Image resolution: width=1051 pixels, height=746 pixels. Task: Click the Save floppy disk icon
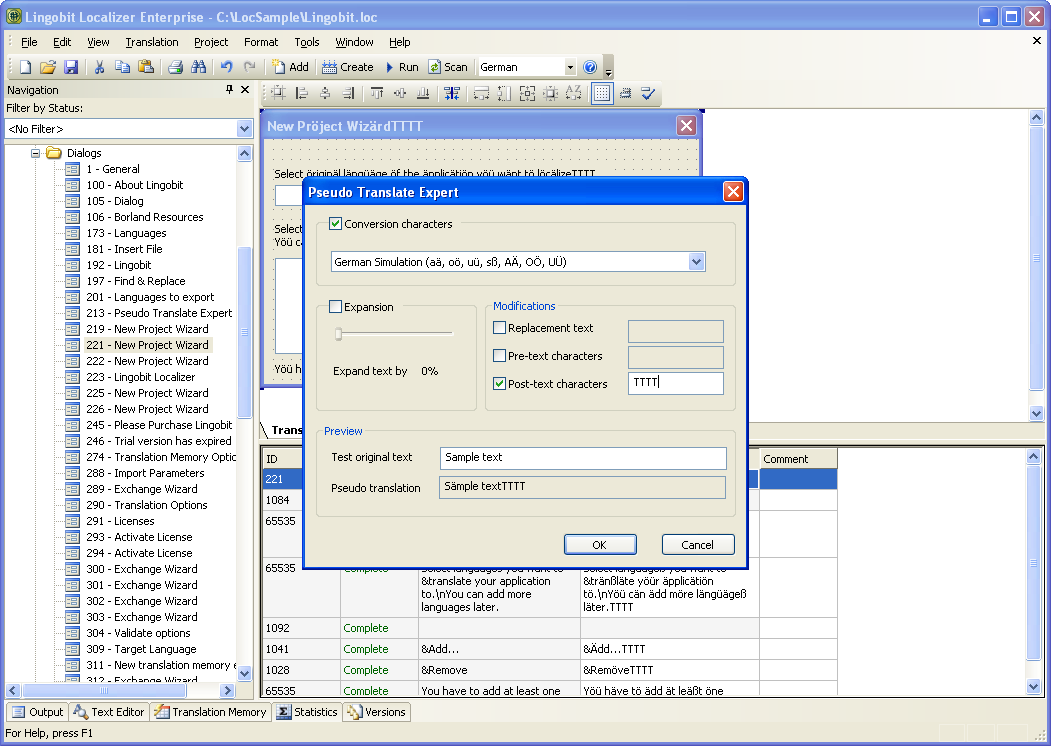[x=70, y=67]
